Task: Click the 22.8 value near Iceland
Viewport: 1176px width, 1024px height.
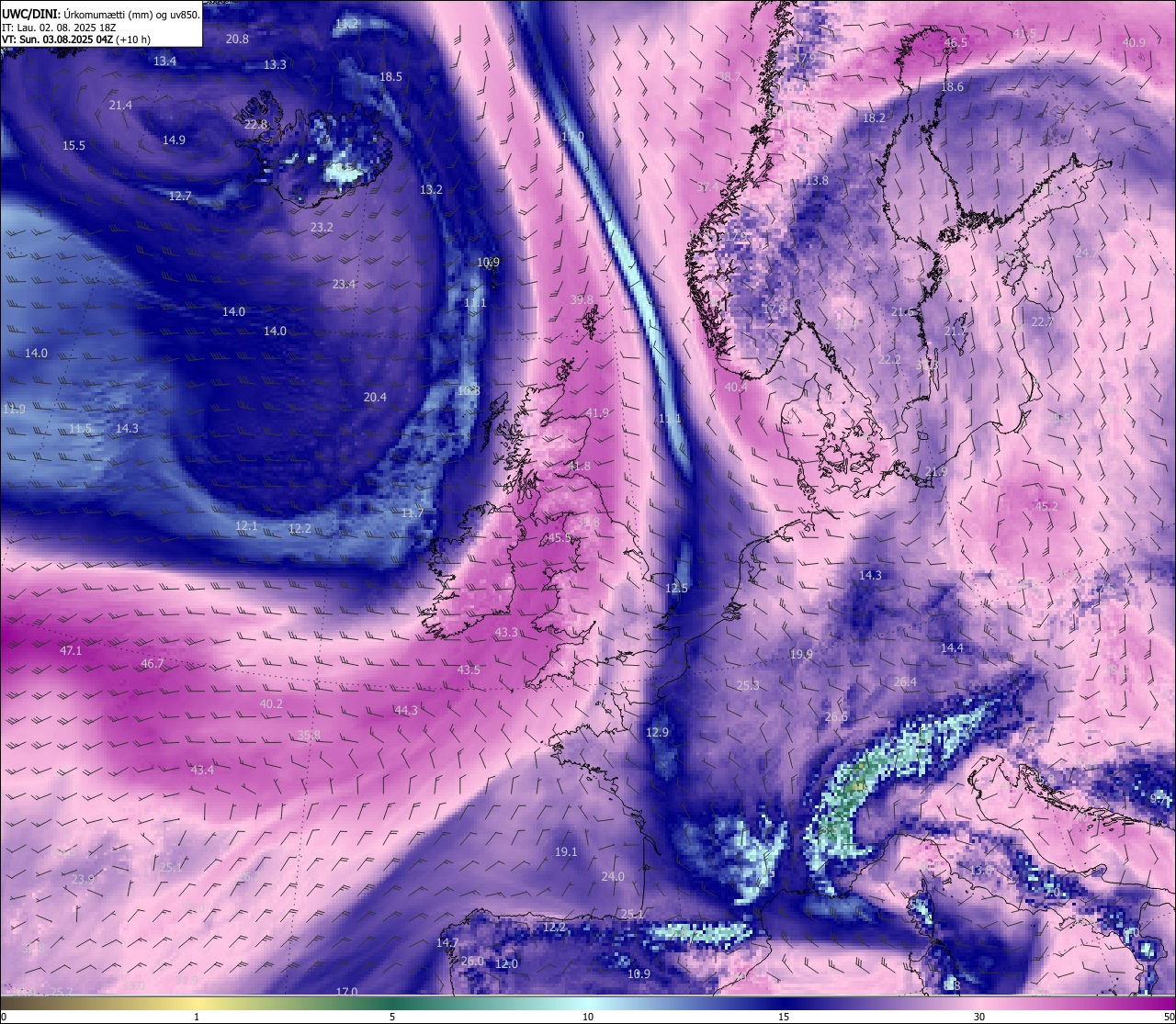Action: coord(255,124)
